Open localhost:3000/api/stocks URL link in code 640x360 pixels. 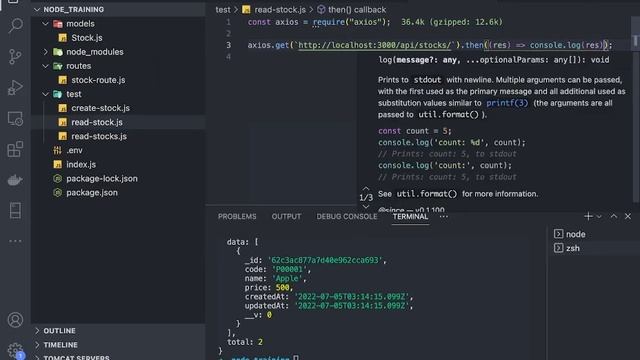(x=375, y=45)
